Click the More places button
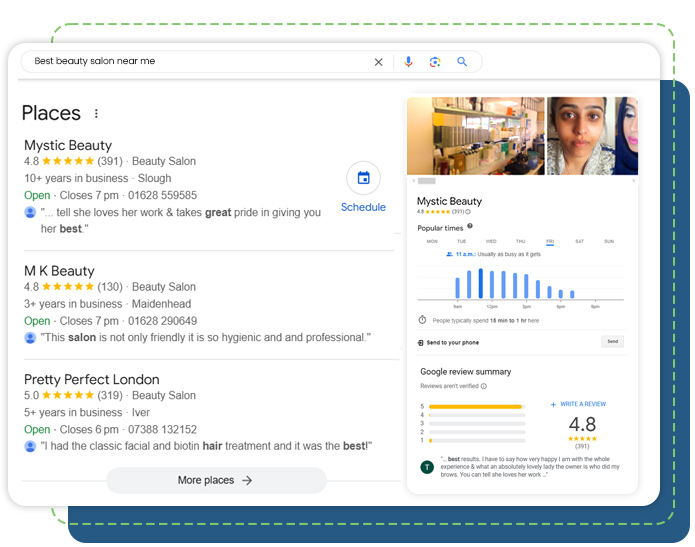This screenshot has height=547, width=695. pos(216,480)
